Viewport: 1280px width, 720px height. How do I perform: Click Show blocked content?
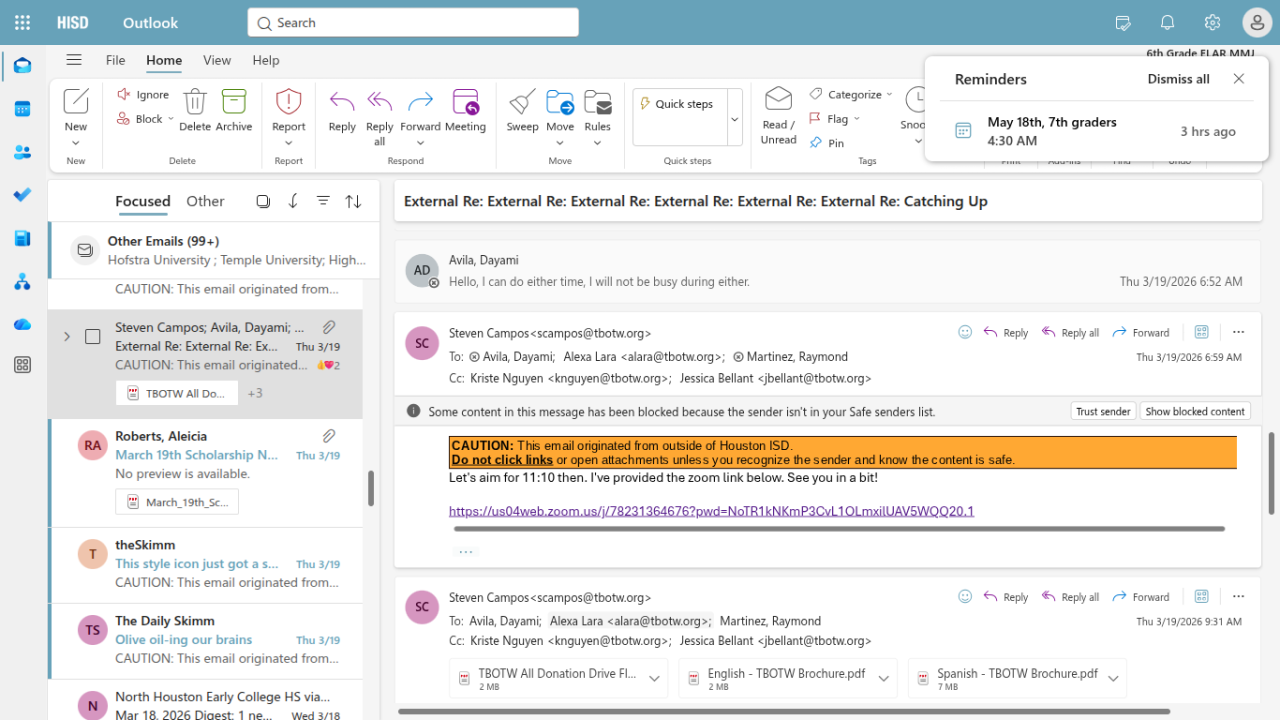coord(1195,411)
